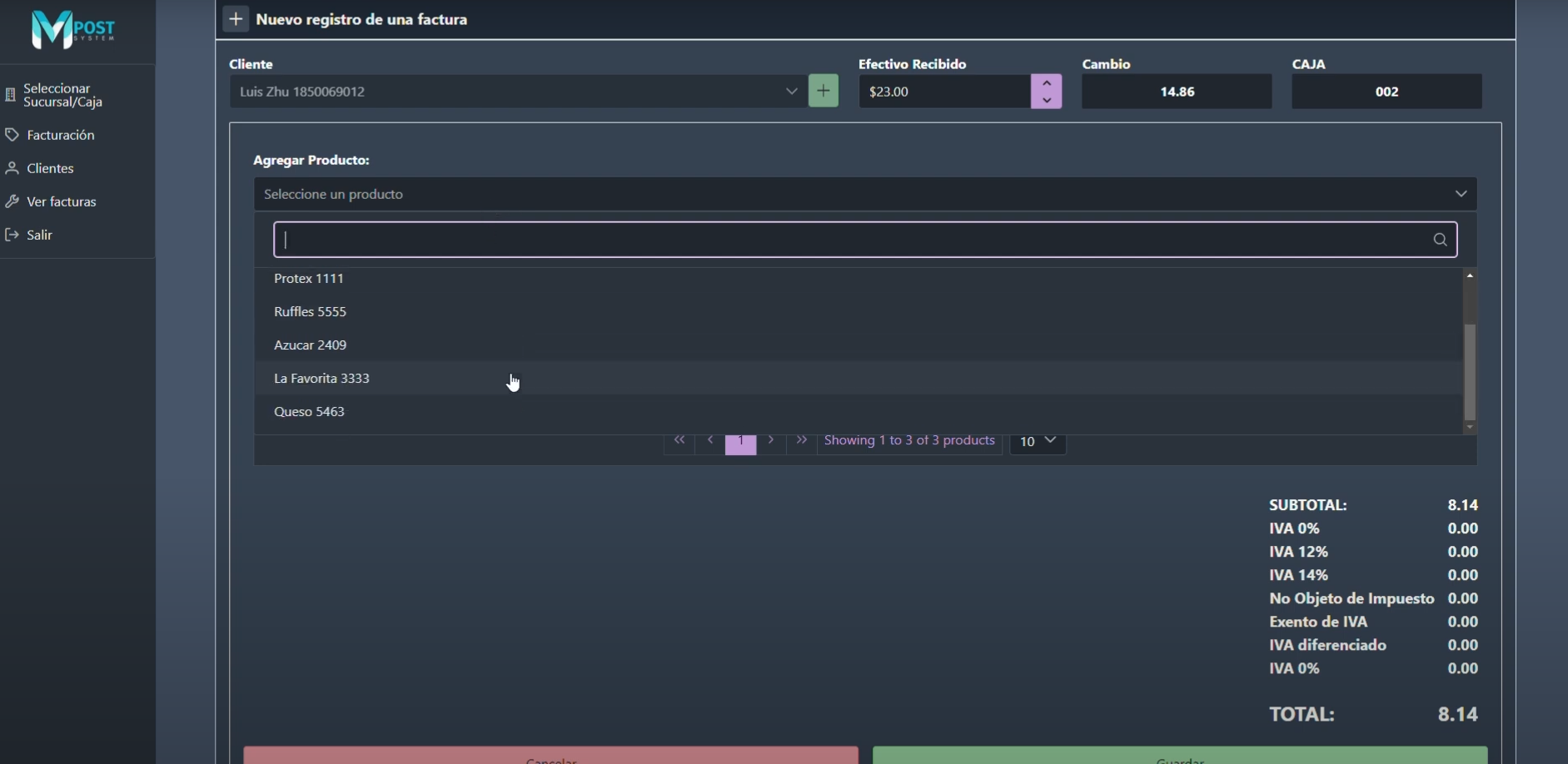Click page 1 pagination button
Screen dimensions: 1568x764
[x=740, y=443]
